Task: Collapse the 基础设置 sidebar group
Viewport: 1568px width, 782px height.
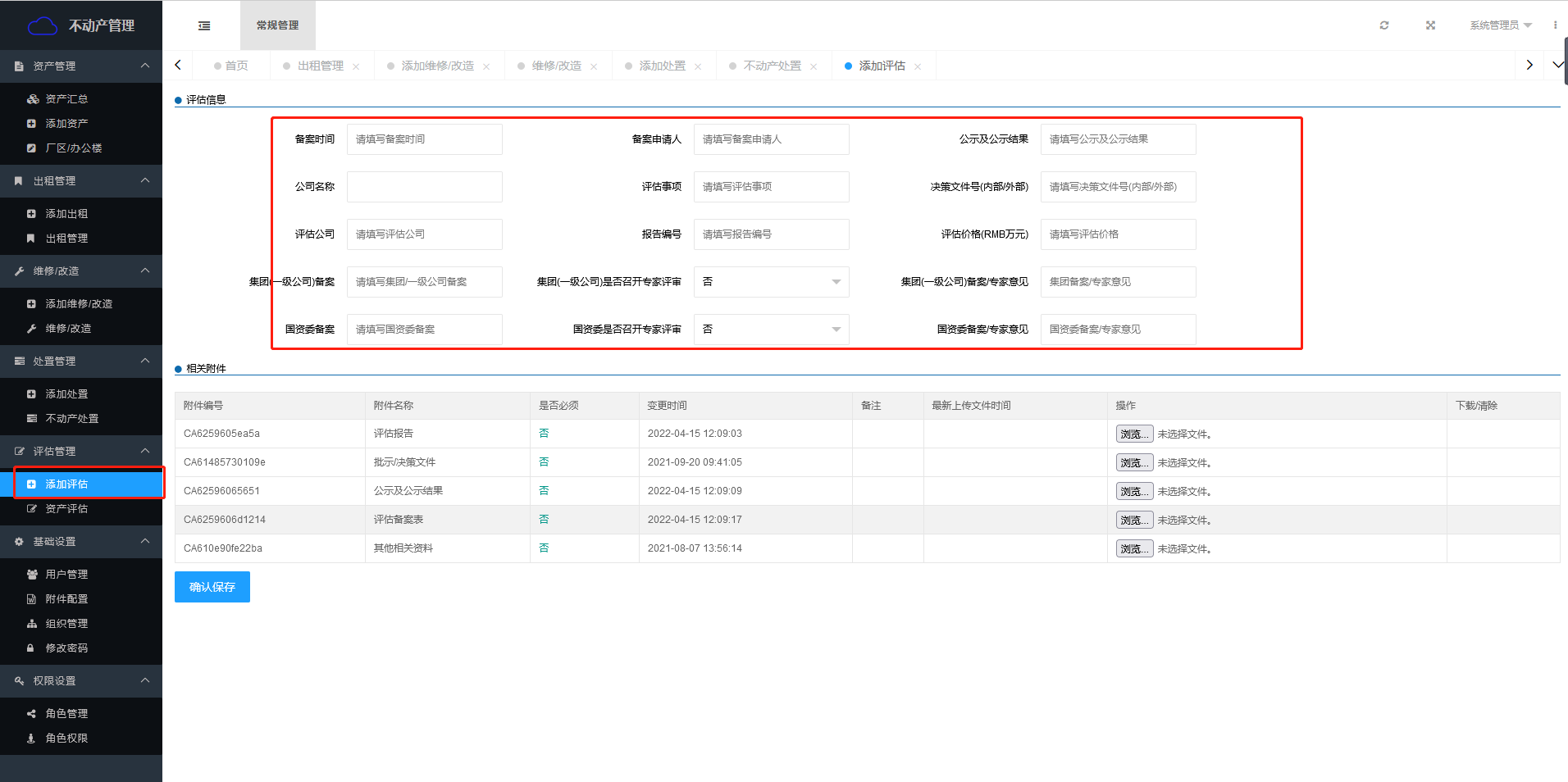Action: coord(81,542)
